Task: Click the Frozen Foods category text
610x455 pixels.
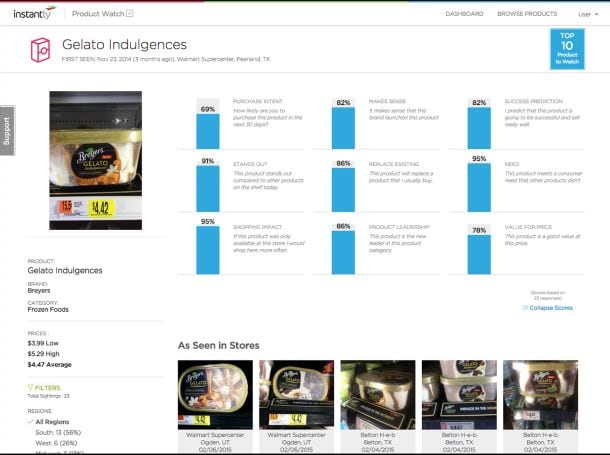Action: click(48, 310)
